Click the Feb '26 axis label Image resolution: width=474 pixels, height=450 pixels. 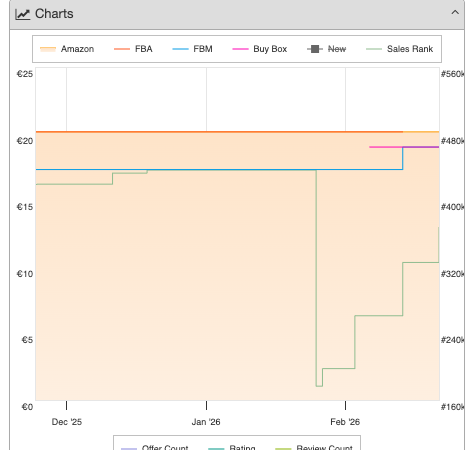click(x=345, y=422)
